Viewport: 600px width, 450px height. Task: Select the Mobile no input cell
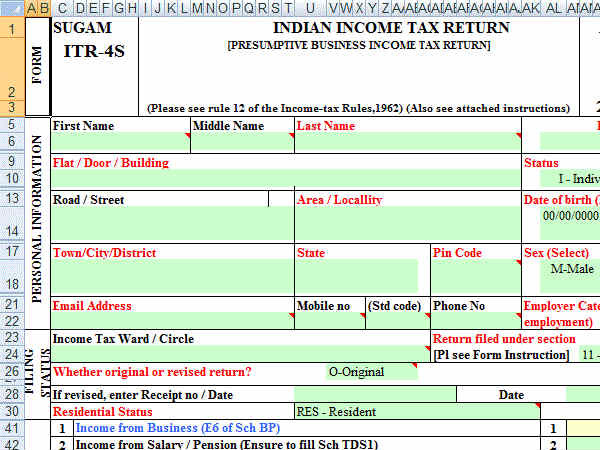click(x=328, y=321)
